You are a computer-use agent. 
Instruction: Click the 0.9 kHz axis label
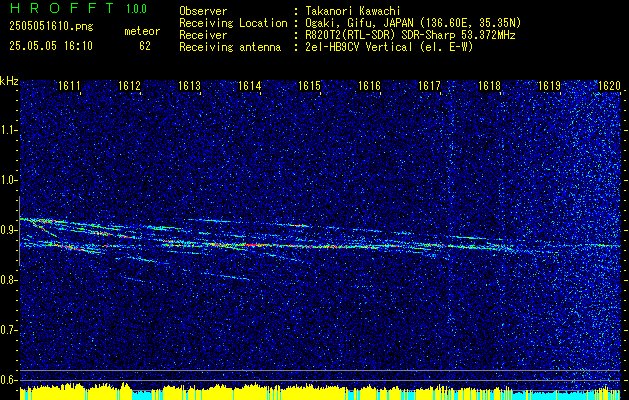[x=9, y=230]
